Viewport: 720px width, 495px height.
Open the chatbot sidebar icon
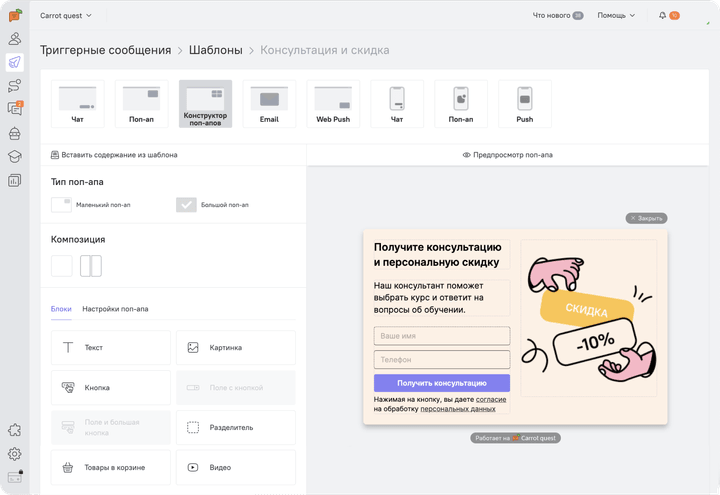tap(15, 134)
